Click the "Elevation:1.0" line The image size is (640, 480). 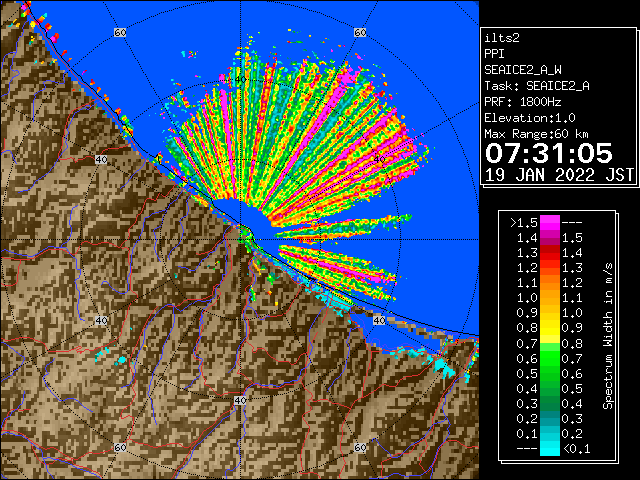[x=530, y=118]
